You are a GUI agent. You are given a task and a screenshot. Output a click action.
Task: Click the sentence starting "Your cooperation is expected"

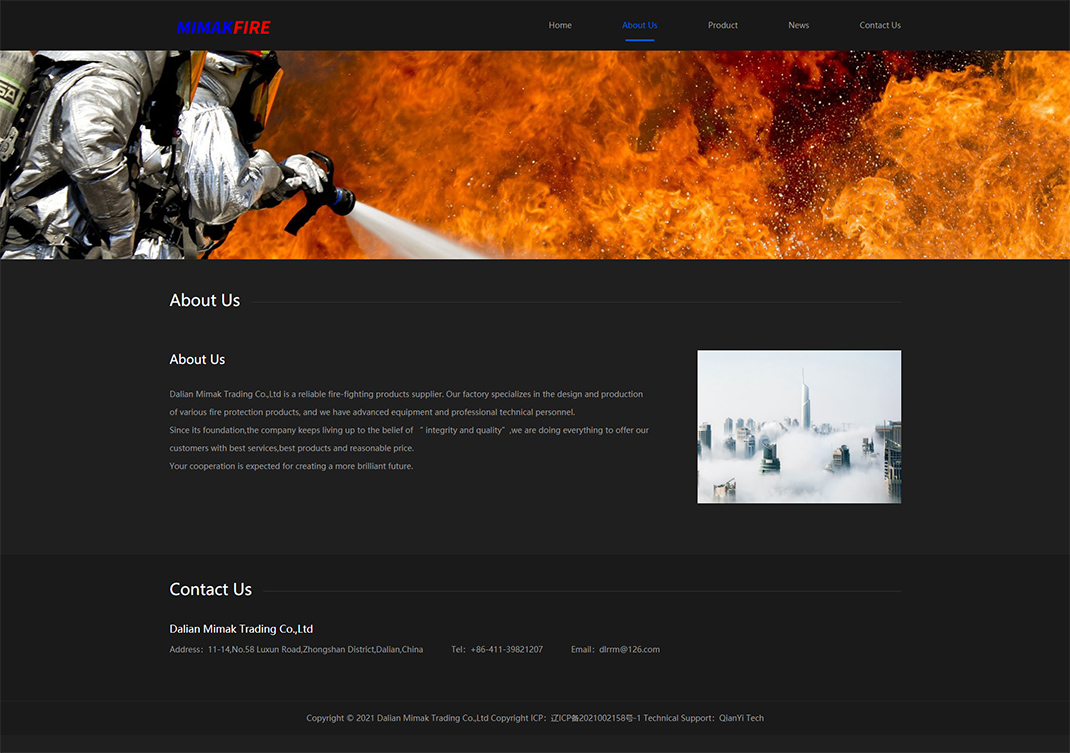[291, 466]
